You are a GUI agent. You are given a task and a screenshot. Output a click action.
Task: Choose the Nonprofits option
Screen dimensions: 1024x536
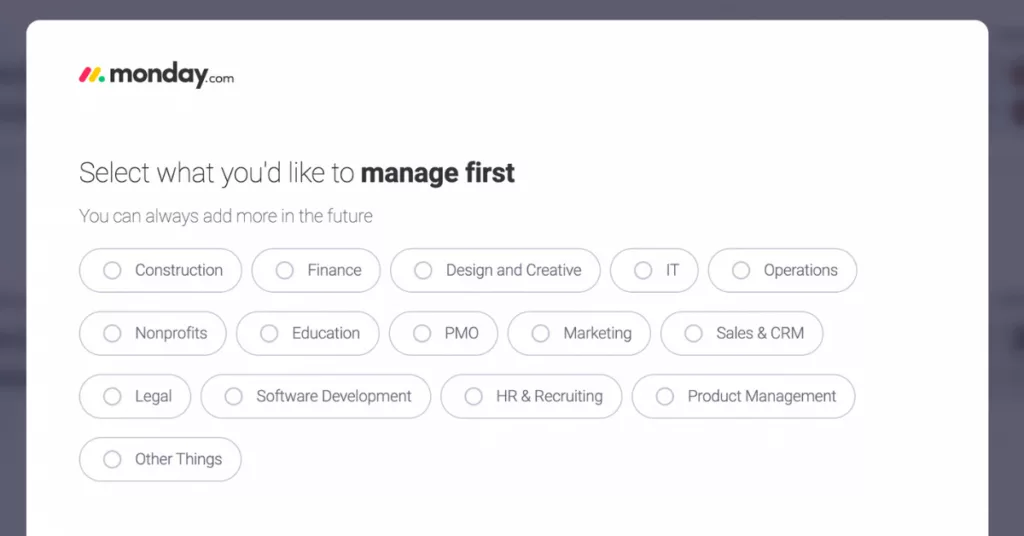(x=153, y=334)
